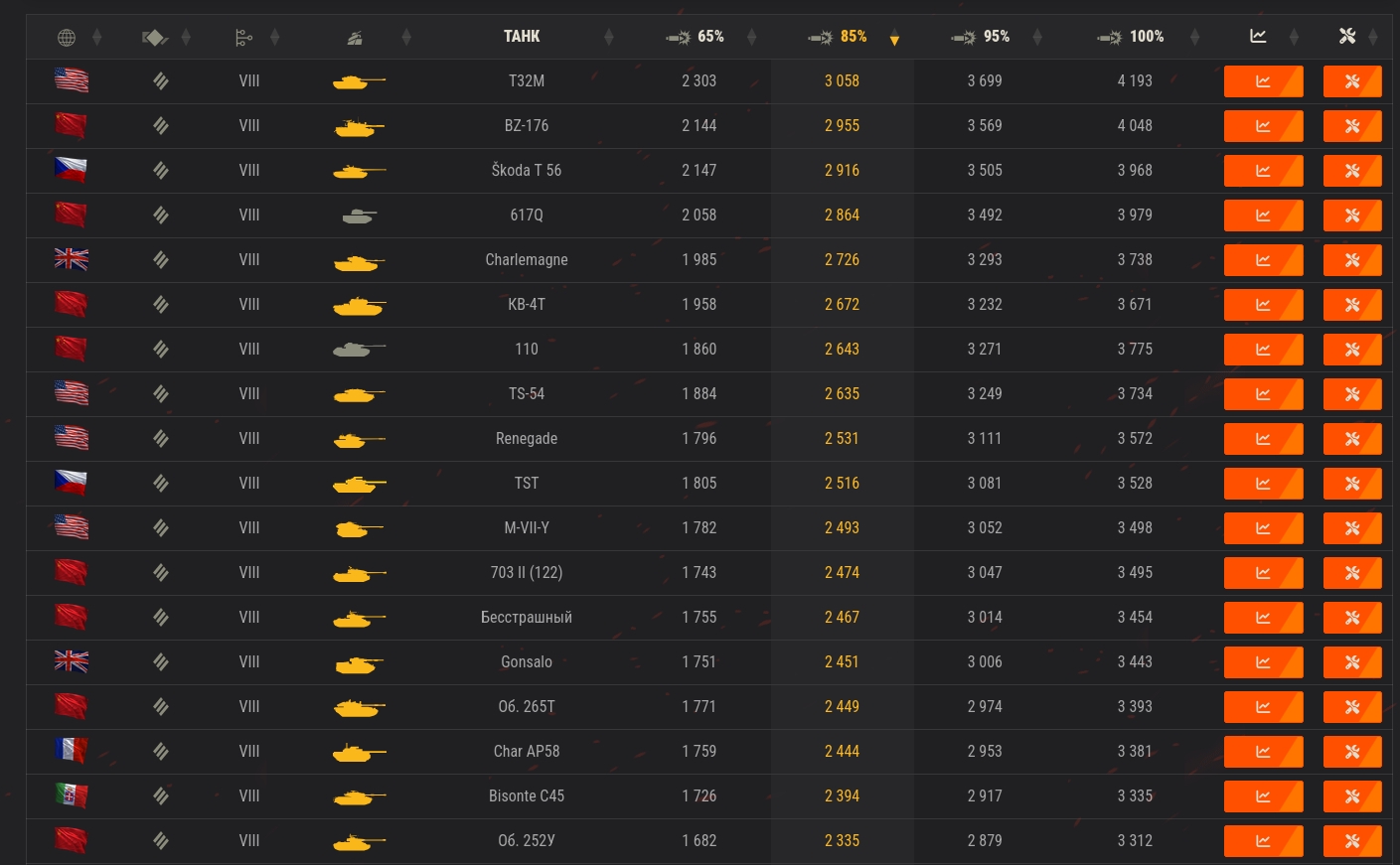Click the tools button for Bisonte C45
The height and width of the screenshot is (865, 1400).
click(1351, 796)
